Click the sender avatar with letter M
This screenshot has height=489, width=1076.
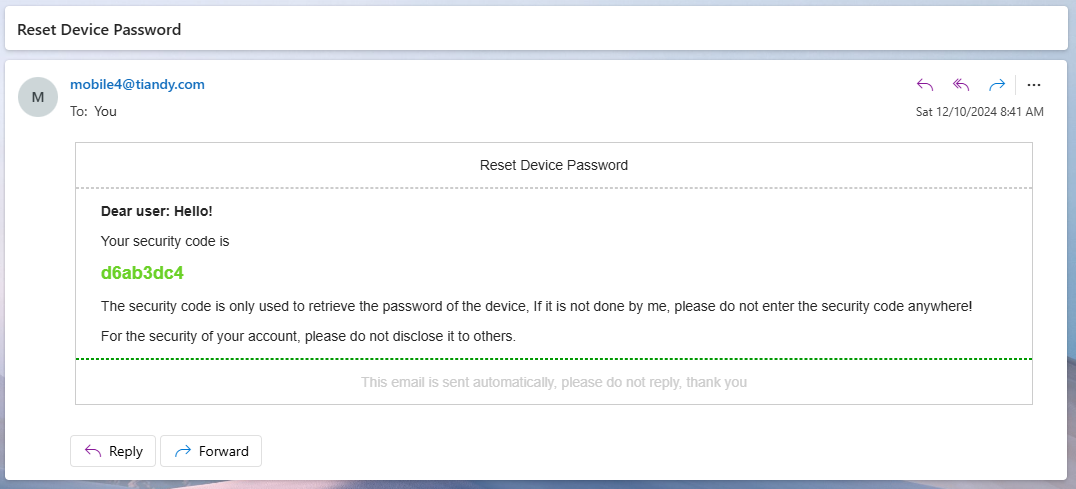tap(38, 97)
